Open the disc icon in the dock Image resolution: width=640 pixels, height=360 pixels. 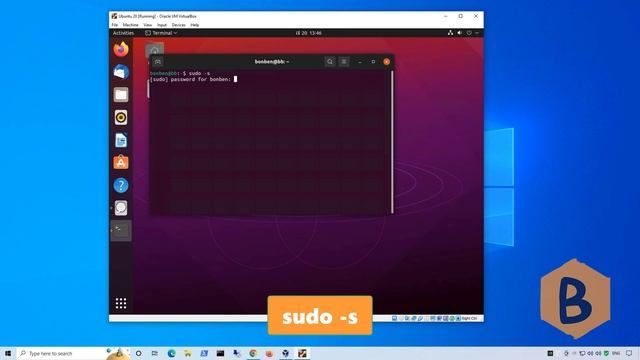click(x=121, y=208)
